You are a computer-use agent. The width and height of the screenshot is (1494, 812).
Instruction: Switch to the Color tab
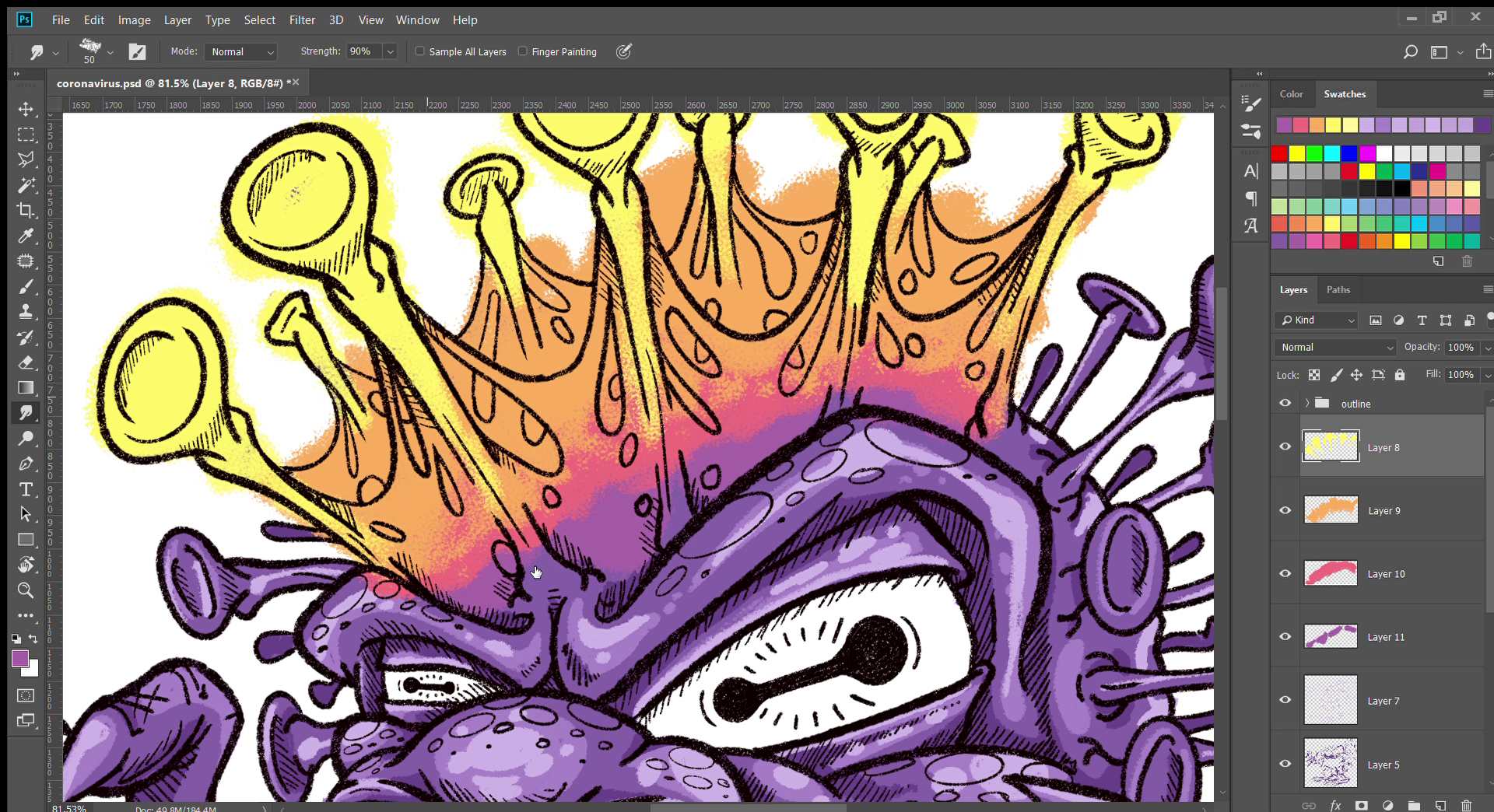pyautogui.click(x=1291, y=93)
